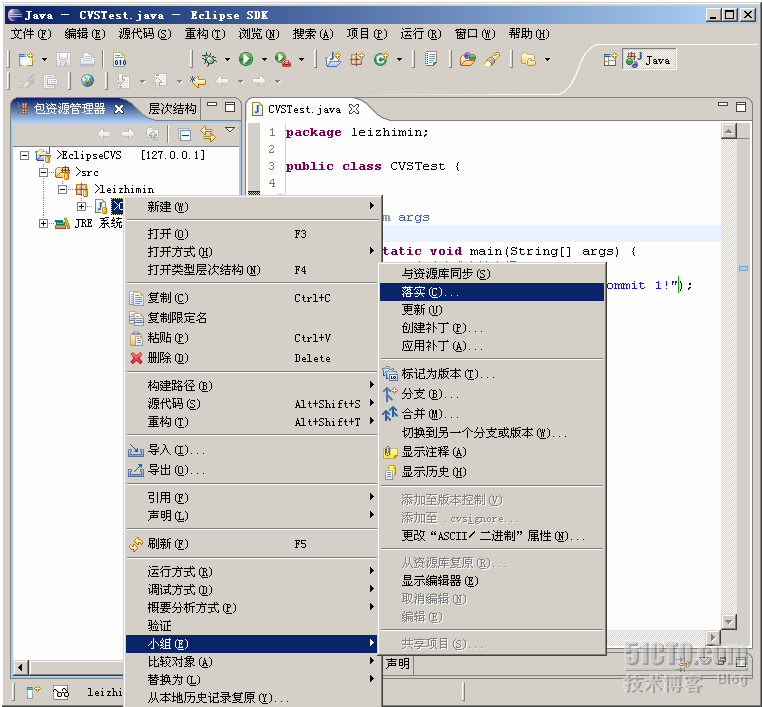The image size is (762, 707).
Task: Open the package explorer view menu triangle
Action: pos(230,131)
